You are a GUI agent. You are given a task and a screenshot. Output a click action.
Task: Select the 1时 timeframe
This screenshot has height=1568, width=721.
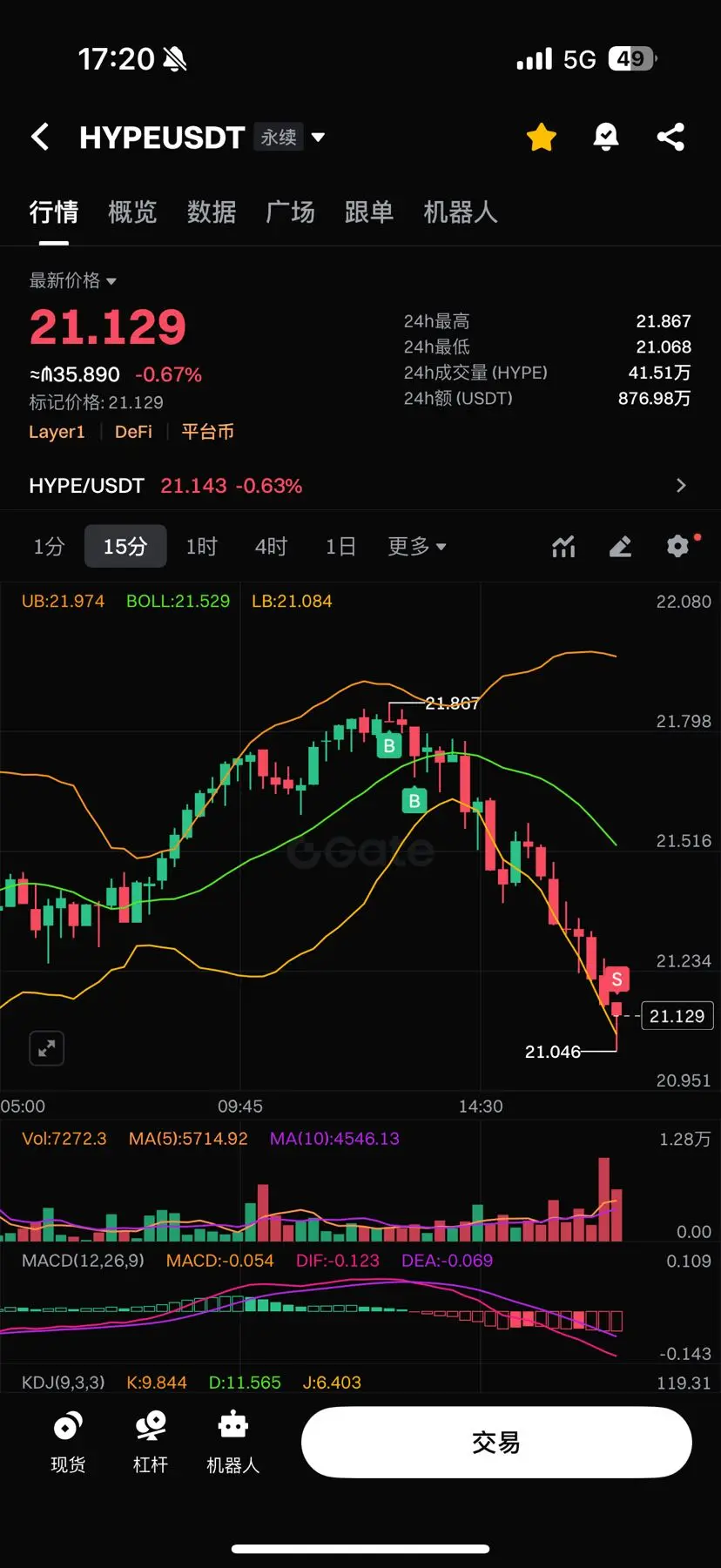tap(201, 547)
